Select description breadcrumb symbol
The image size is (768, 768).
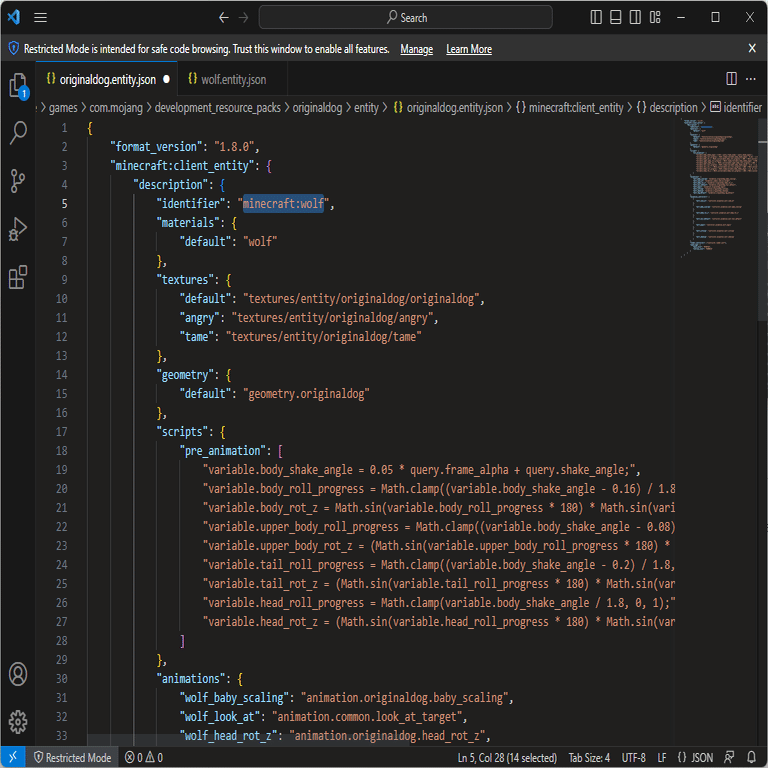[x=667, y=107]
